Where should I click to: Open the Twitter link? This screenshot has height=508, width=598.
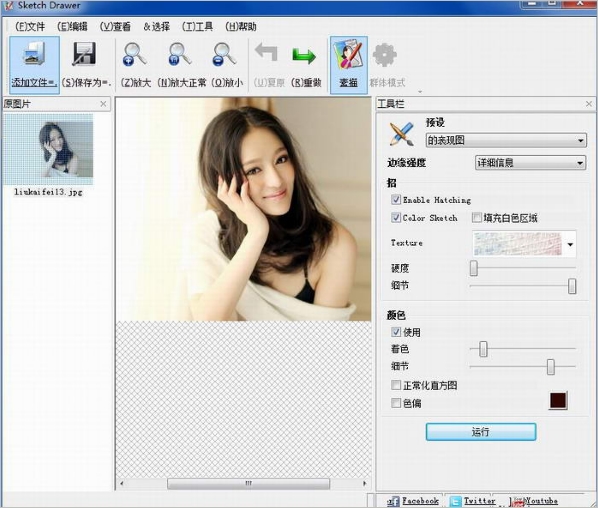coord(479,501)
